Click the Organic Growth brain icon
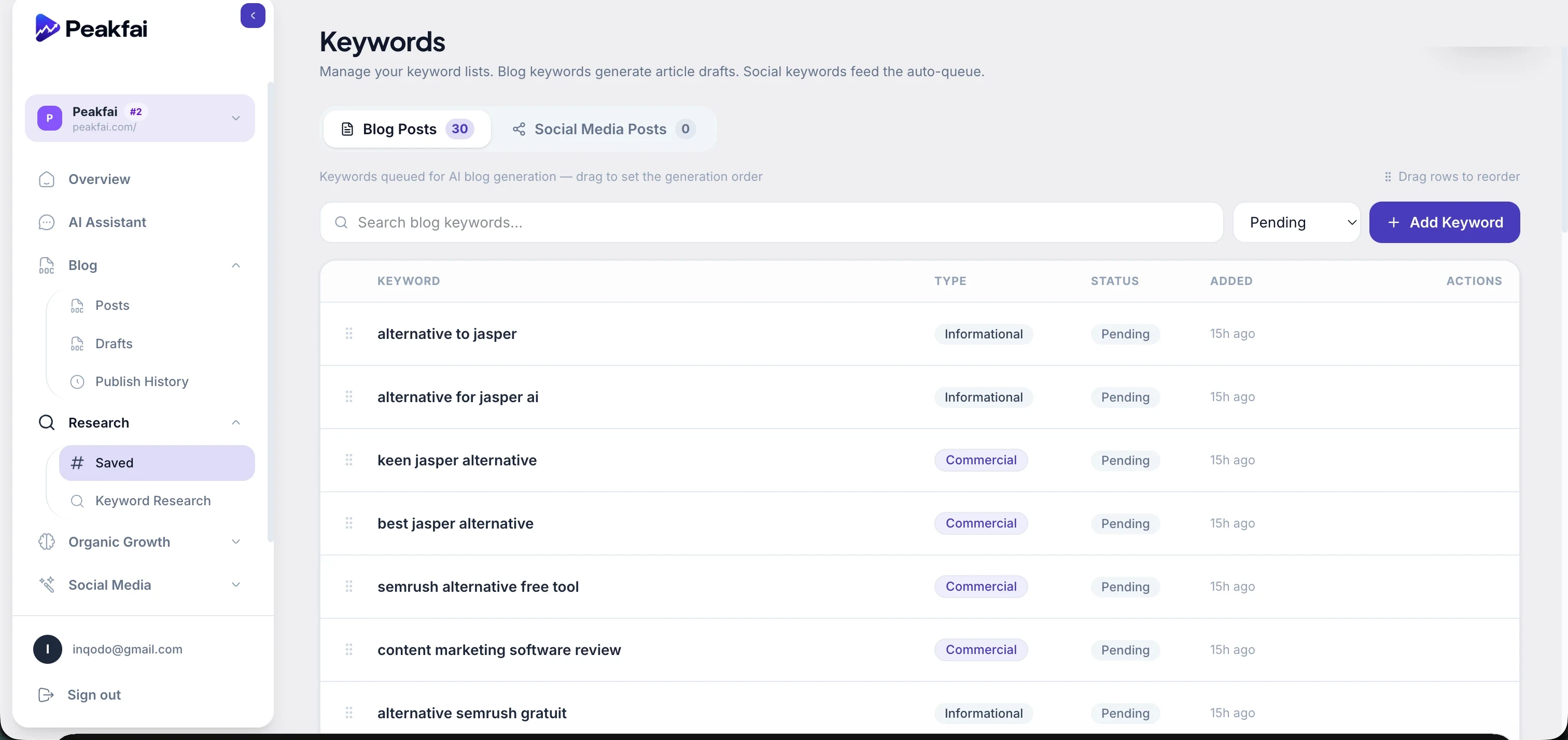 click(x=46, y=542)
